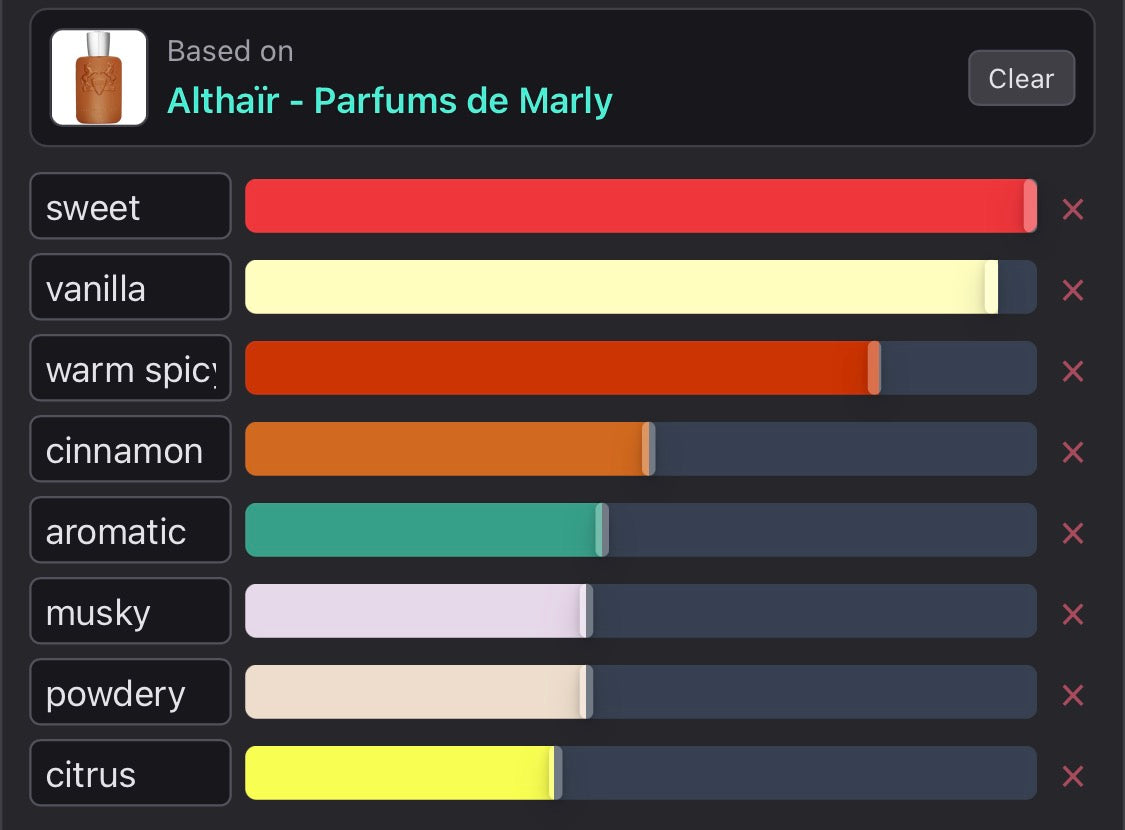Image resolution: width=1125 pixels, height=830 pixels.
Task: Click the Clear button
Action: [x=1022, y=78]
